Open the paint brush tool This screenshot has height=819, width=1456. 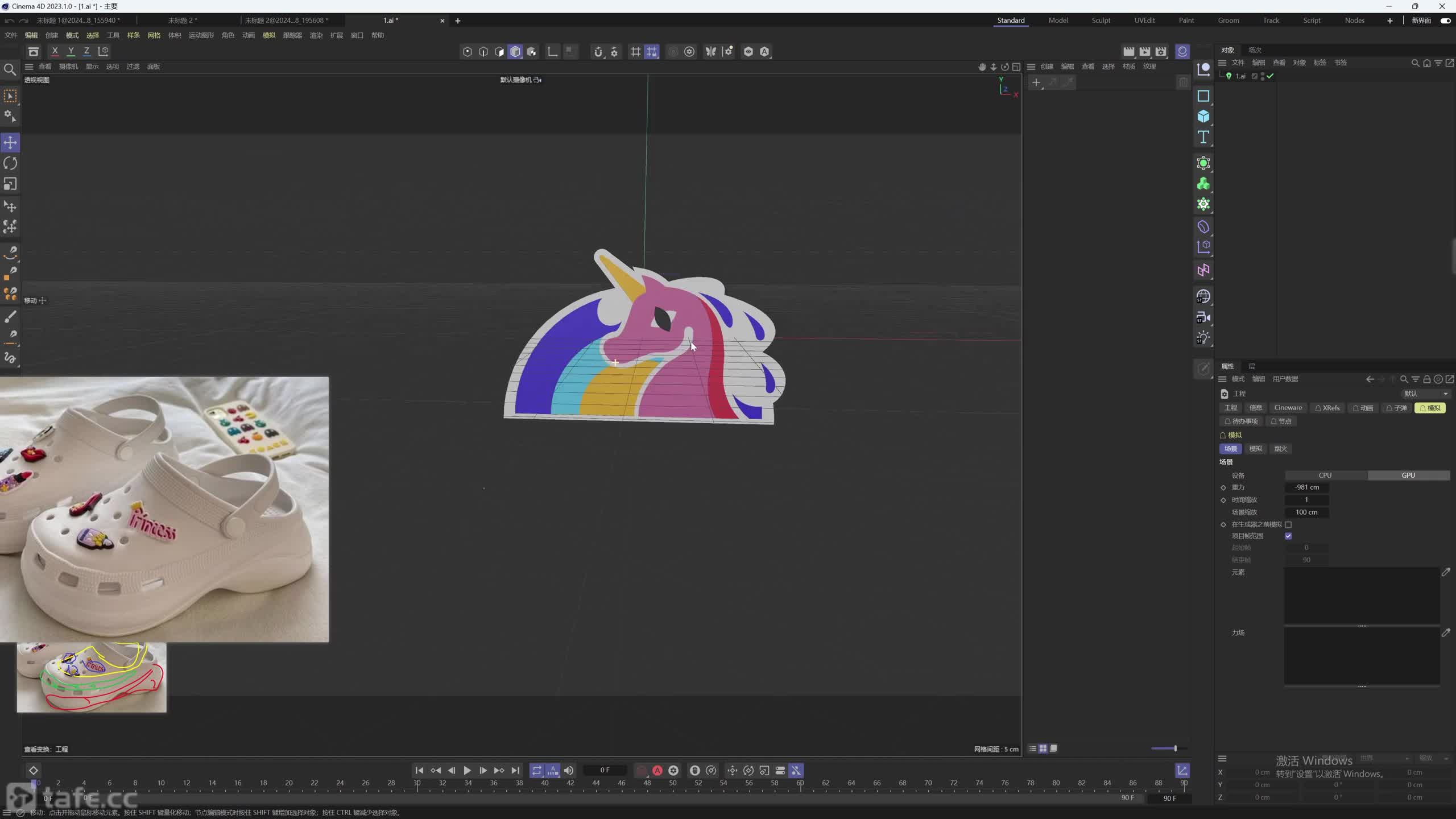tap(10, 316)
